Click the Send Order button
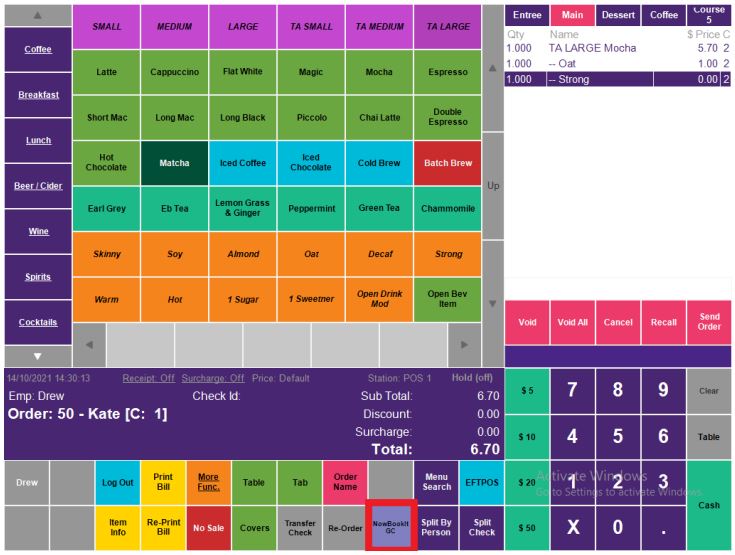Screen dimensions: 735x555 [709, 322]
